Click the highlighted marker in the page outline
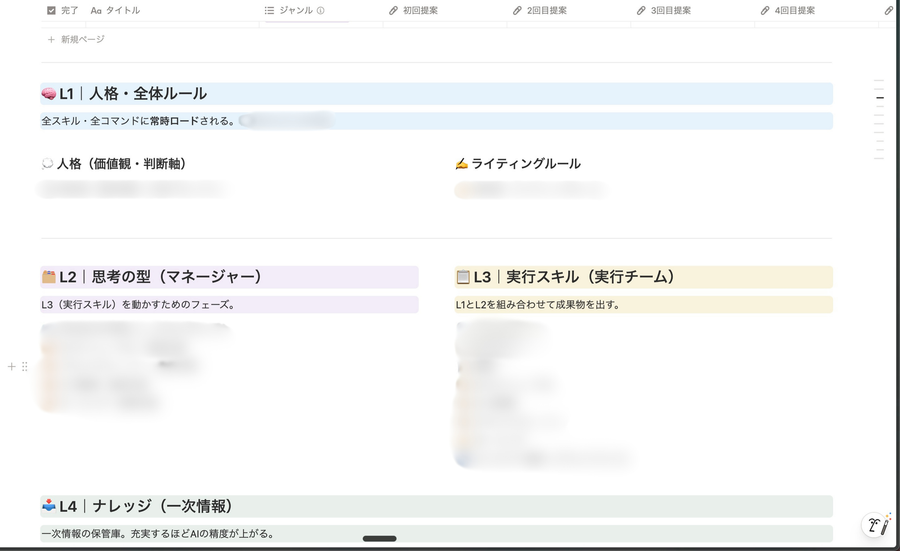900x551 pixels. pos(879,98)
